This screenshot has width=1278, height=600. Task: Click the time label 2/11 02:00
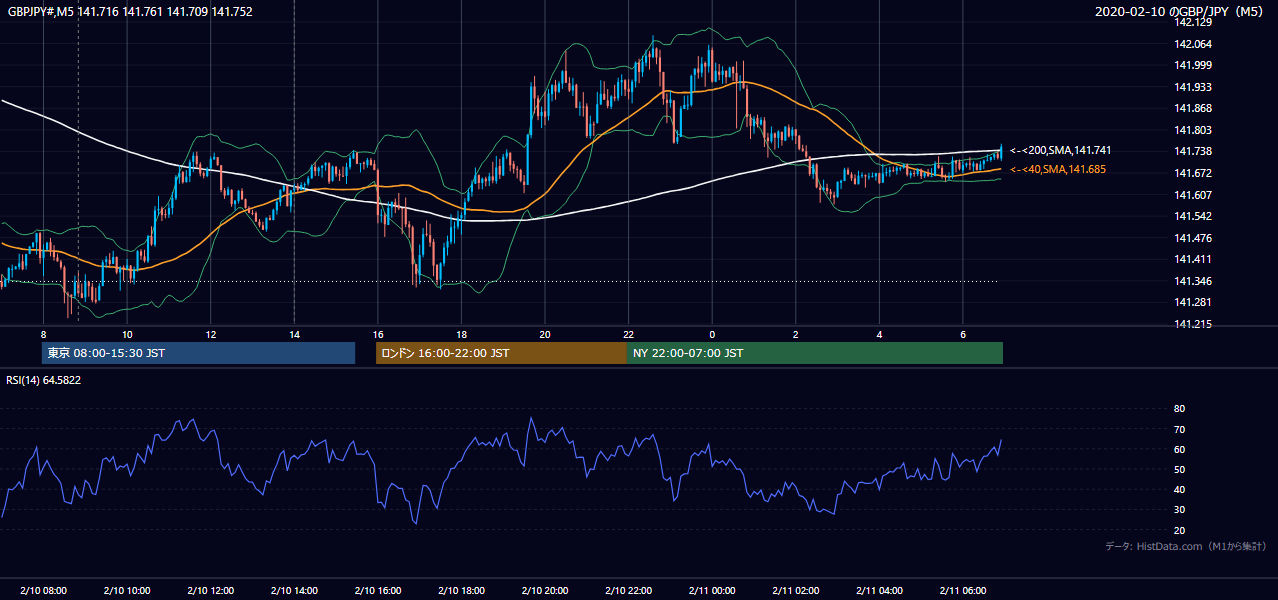pyautogui.click(x=795, y=591)
